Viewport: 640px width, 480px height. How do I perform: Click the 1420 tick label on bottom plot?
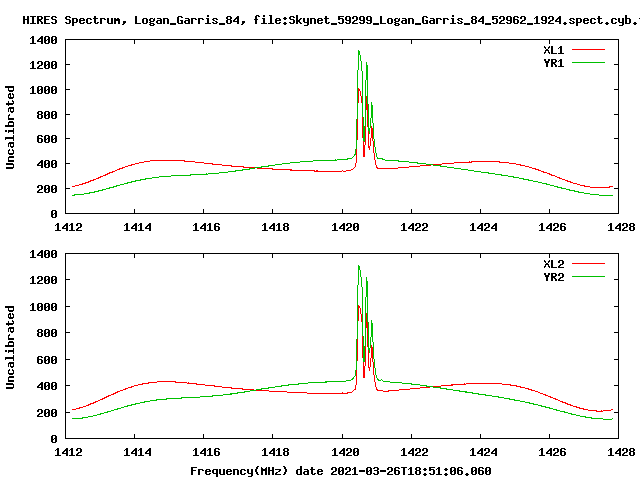tap(345, 452)
